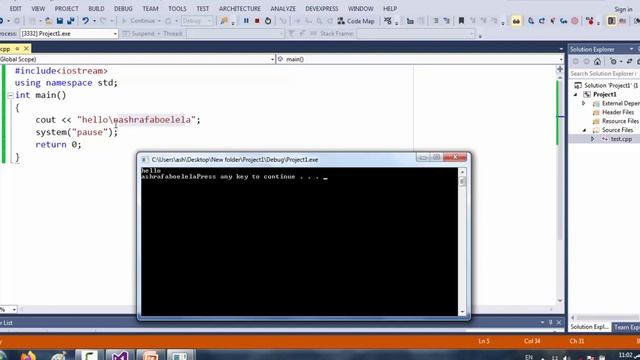The height and width of the screenshot is (360, 640).
Task: Click the find in files flashlight icon
Action: click(x=224, y=21)
